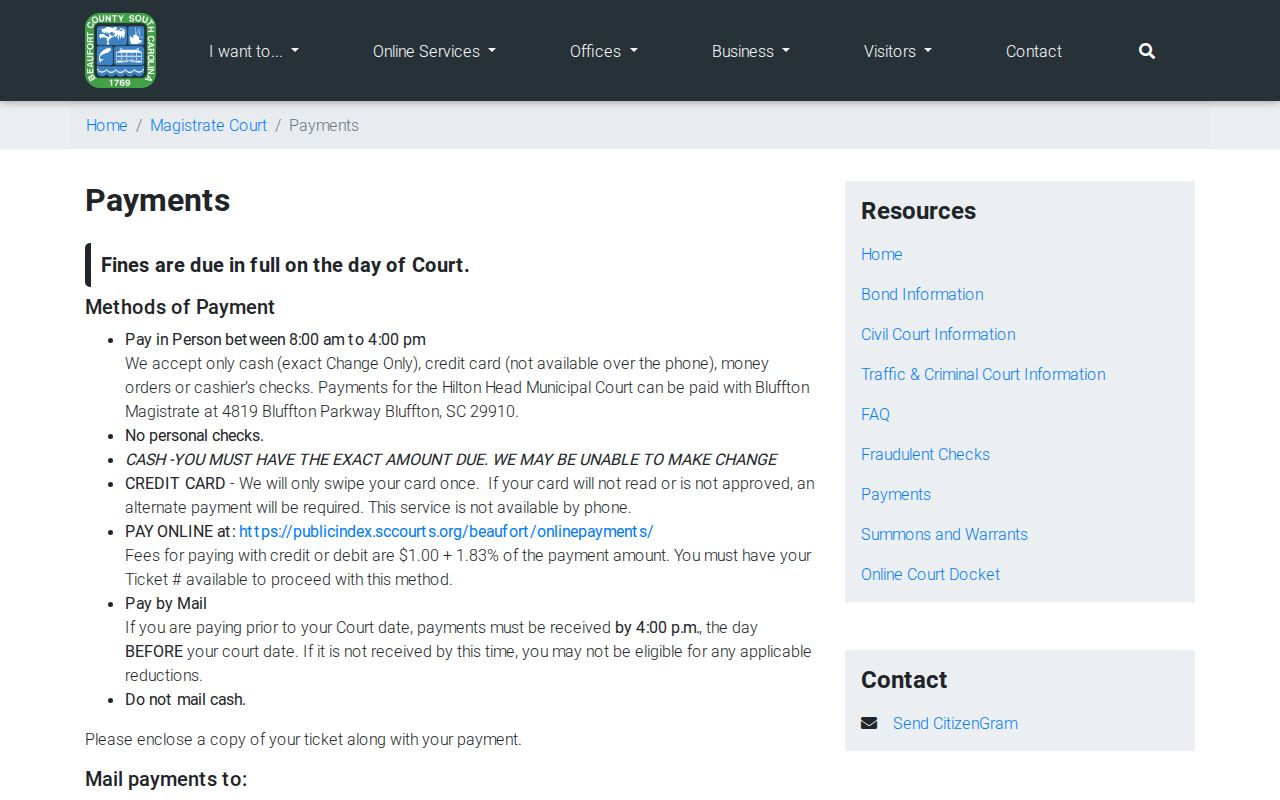Screen dimensions: 1280x800
Task: View the Fraudulent Checks page
Action: pyautogui.click(x=925, y=454)
